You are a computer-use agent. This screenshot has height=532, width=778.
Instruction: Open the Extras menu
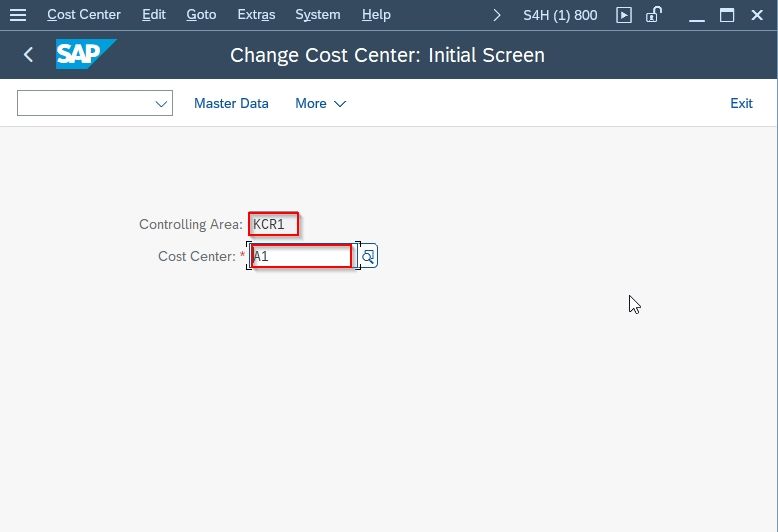tap(256, 15)
